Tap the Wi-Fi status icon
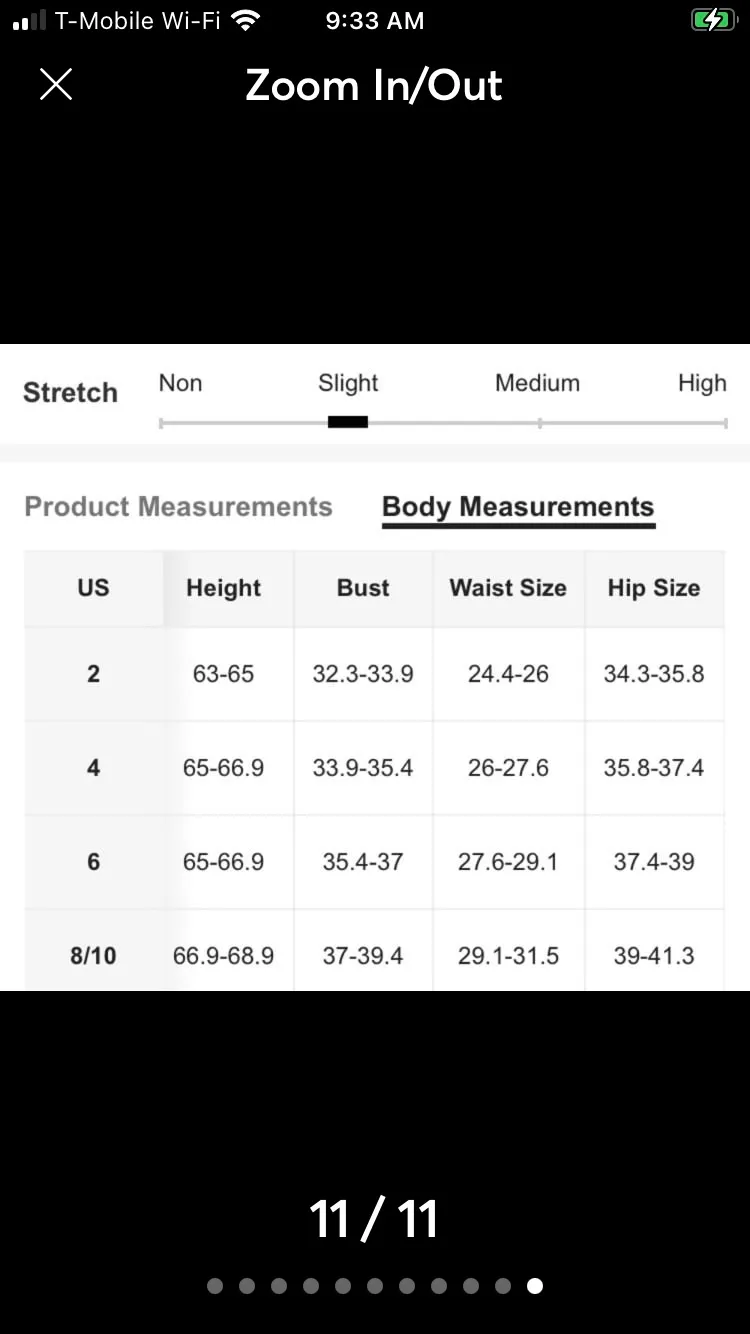Screen dimensions: 750x1334 click(245, 20)
